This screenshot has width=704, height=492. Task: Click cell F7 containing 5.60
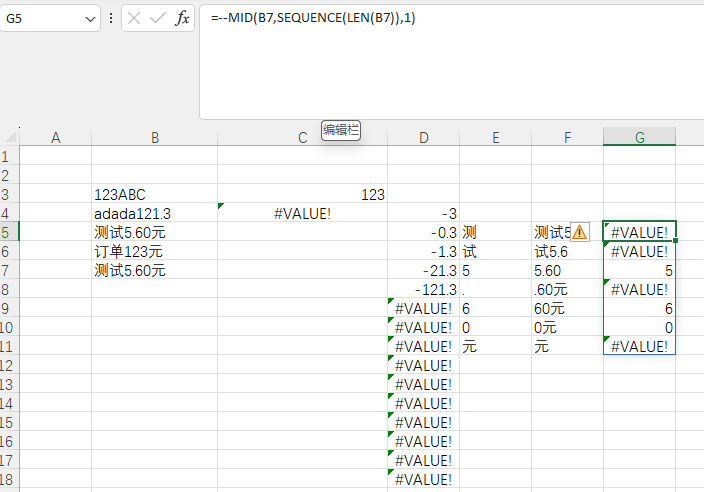tap(567, 270)
